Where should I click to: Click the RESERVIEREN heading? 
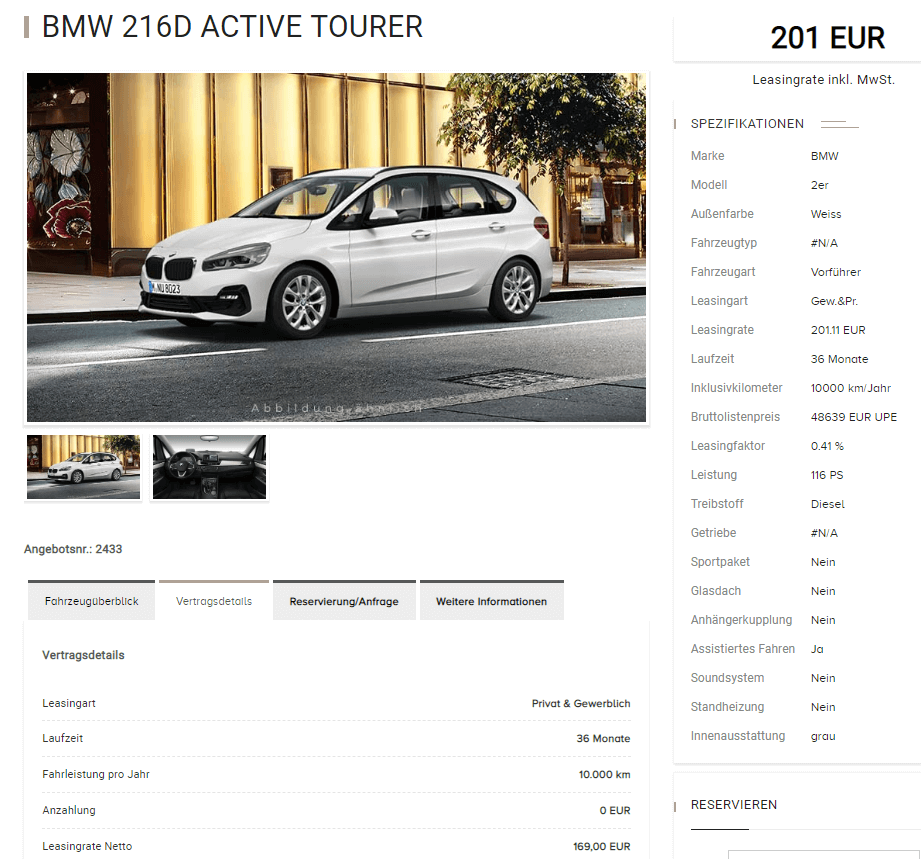pos(734,805)
